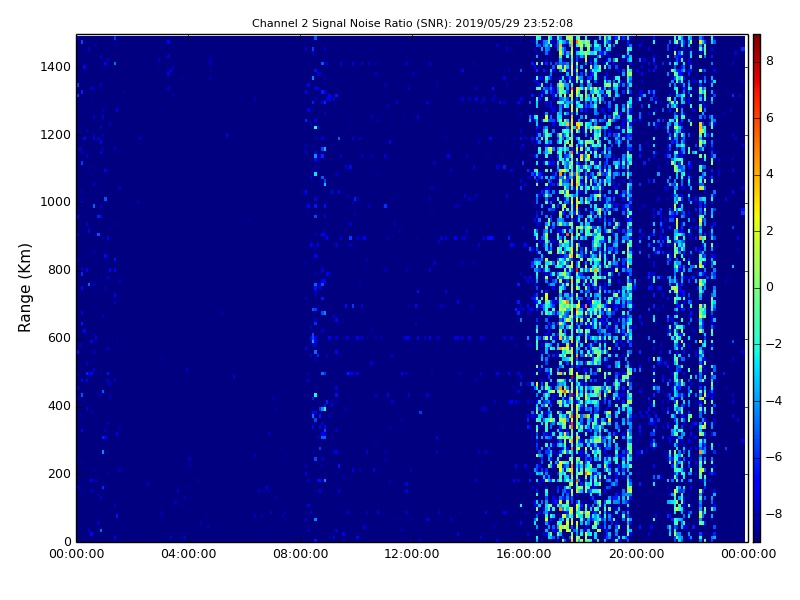
Task: Click the colorbar label 4
Action: coord(770,174)
